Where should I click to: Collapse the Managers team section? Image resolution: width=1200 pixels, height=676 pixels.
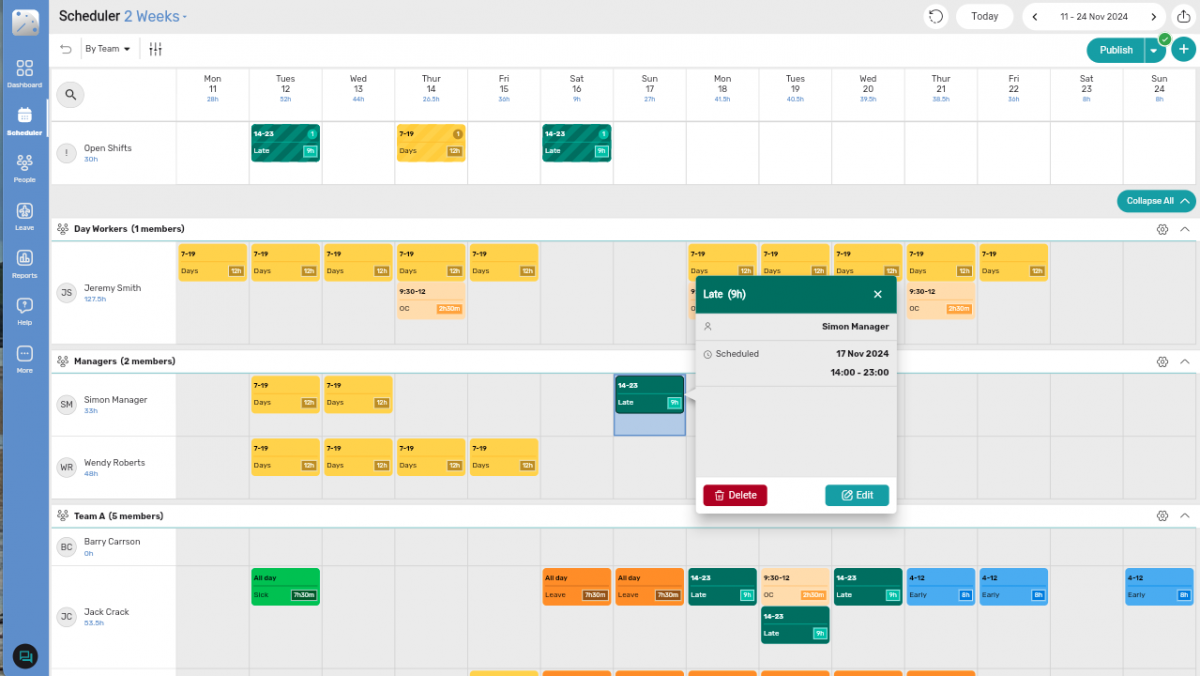(x=1185, y=361)
